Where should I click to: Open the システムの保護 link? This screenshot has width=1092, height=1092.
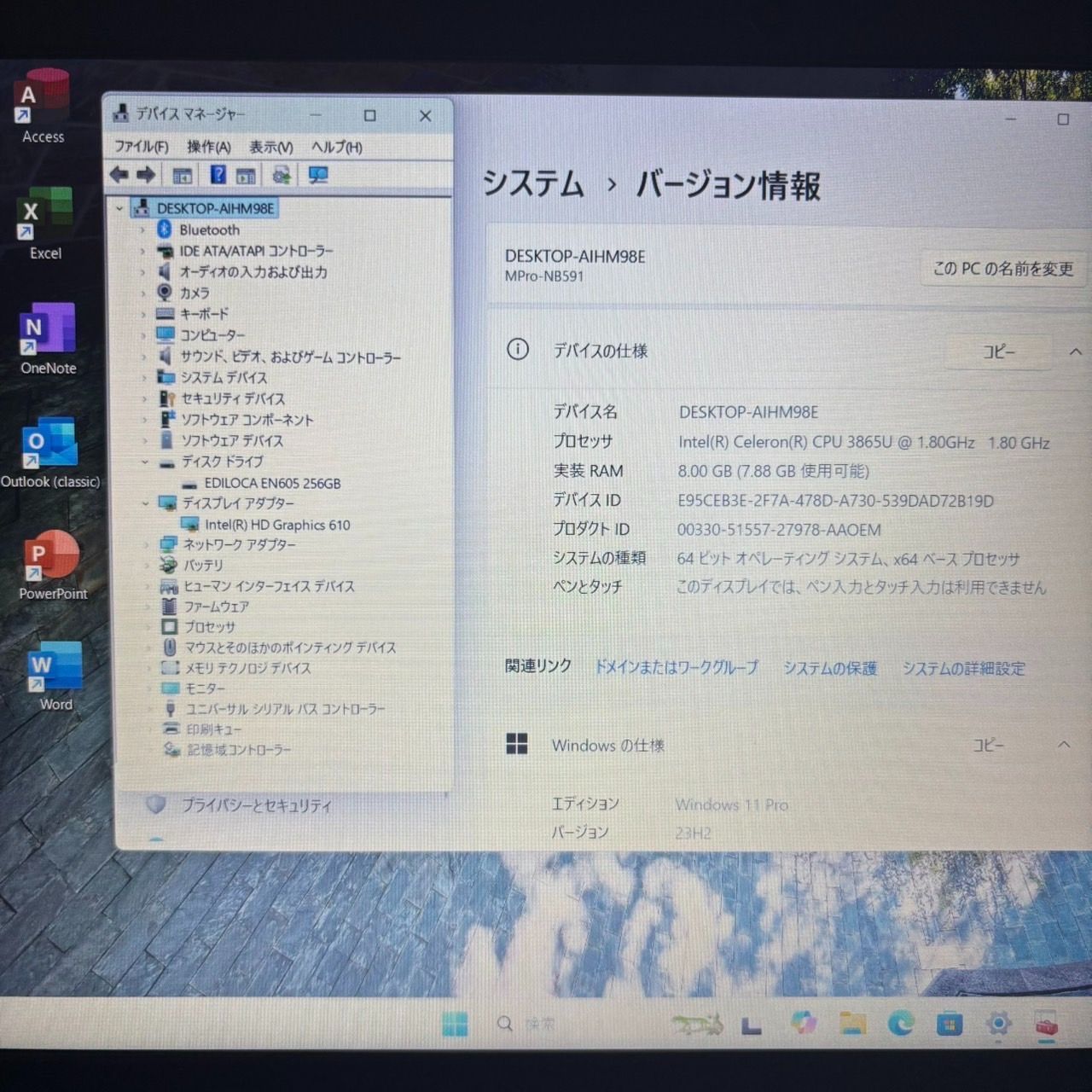pyautogui.click(x=830, y=668)
